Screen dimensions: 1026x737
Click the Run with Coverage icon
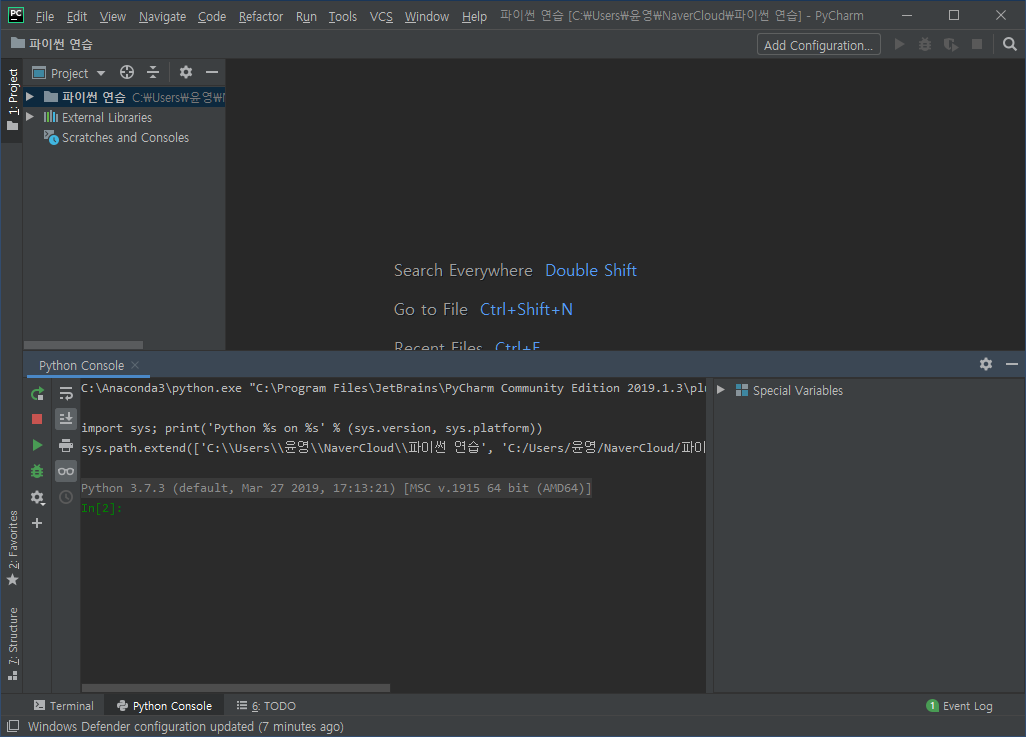[x=951, y=45]
